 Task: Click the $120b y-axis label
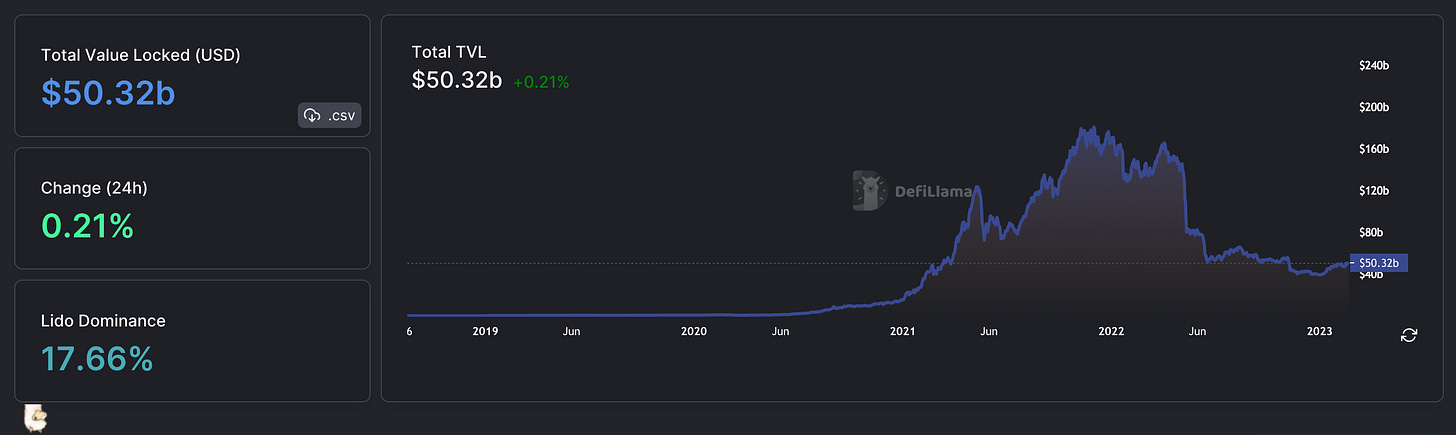[1374, 190]
